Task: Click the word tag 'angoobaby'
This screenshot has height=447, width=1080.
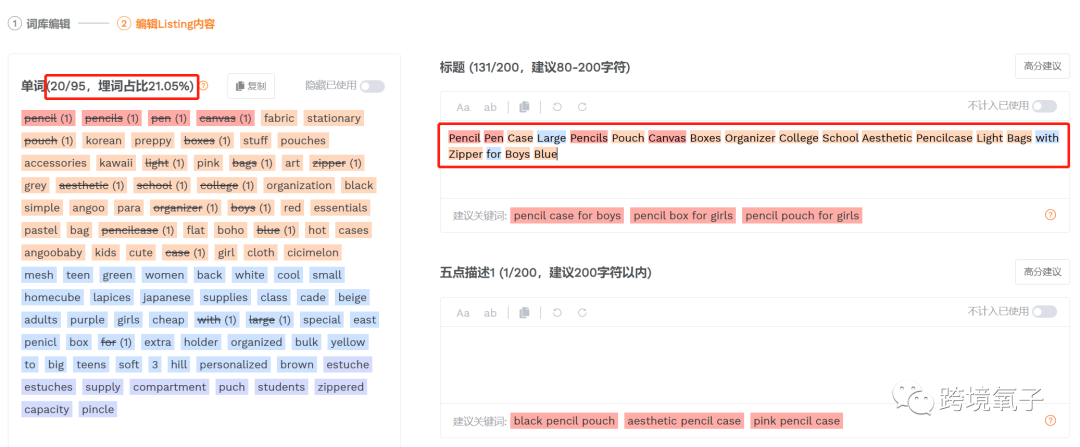Action: (54, 253)
